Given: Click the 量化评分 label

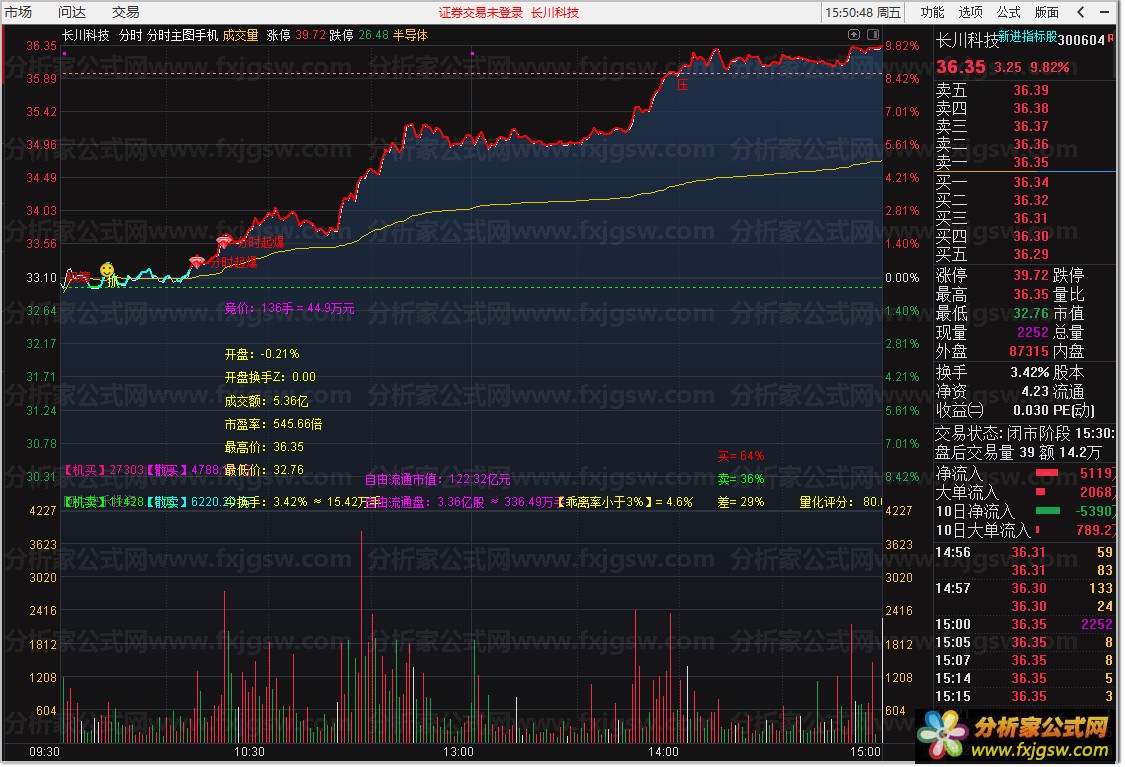Looking at the screenshot, I should click(x=826, y=502).
